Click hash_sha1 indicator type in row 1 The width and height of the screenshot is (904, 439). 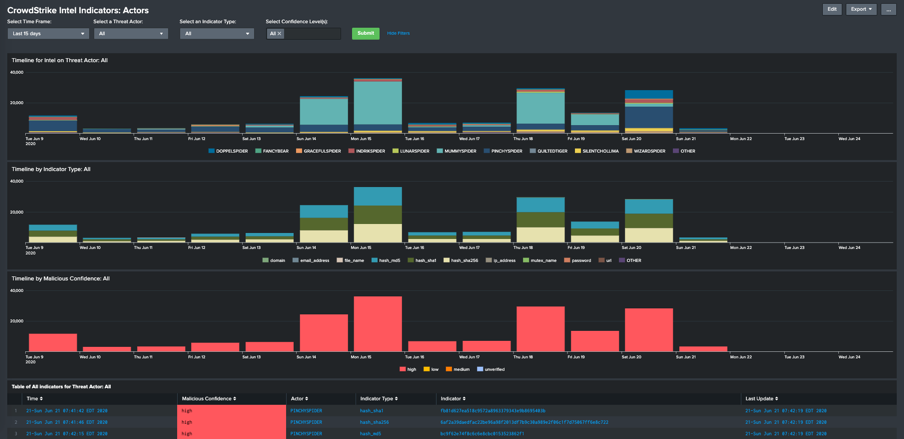[x=372, y=411]
